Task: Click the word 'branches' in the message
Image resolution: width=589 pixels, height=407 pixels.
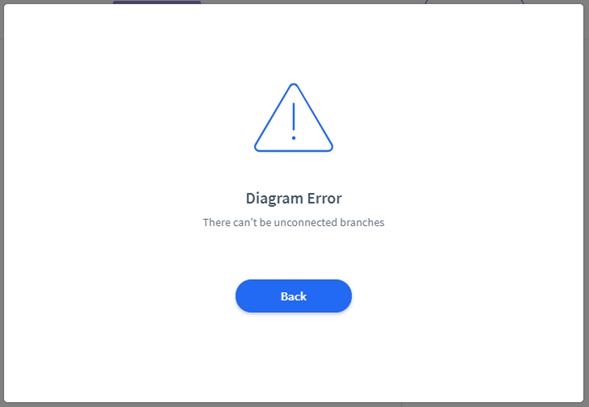Action: pyautogui.click(x=362, y=222)
